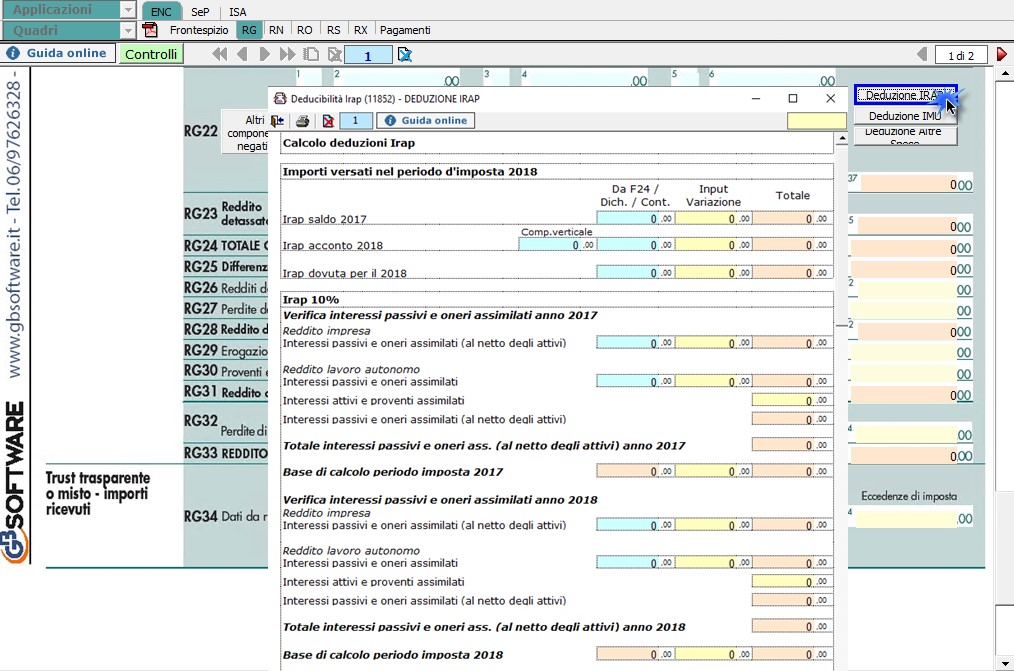Switch to the ENC tab
1014x671 pixels.
(x=161, y=12)
